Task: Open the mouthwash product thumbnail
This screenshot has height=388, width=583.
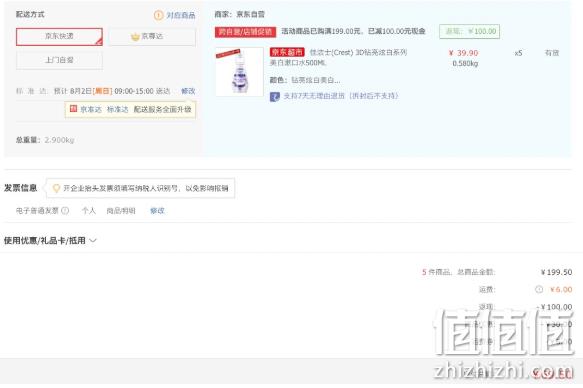Action: (x=239, y=72)
